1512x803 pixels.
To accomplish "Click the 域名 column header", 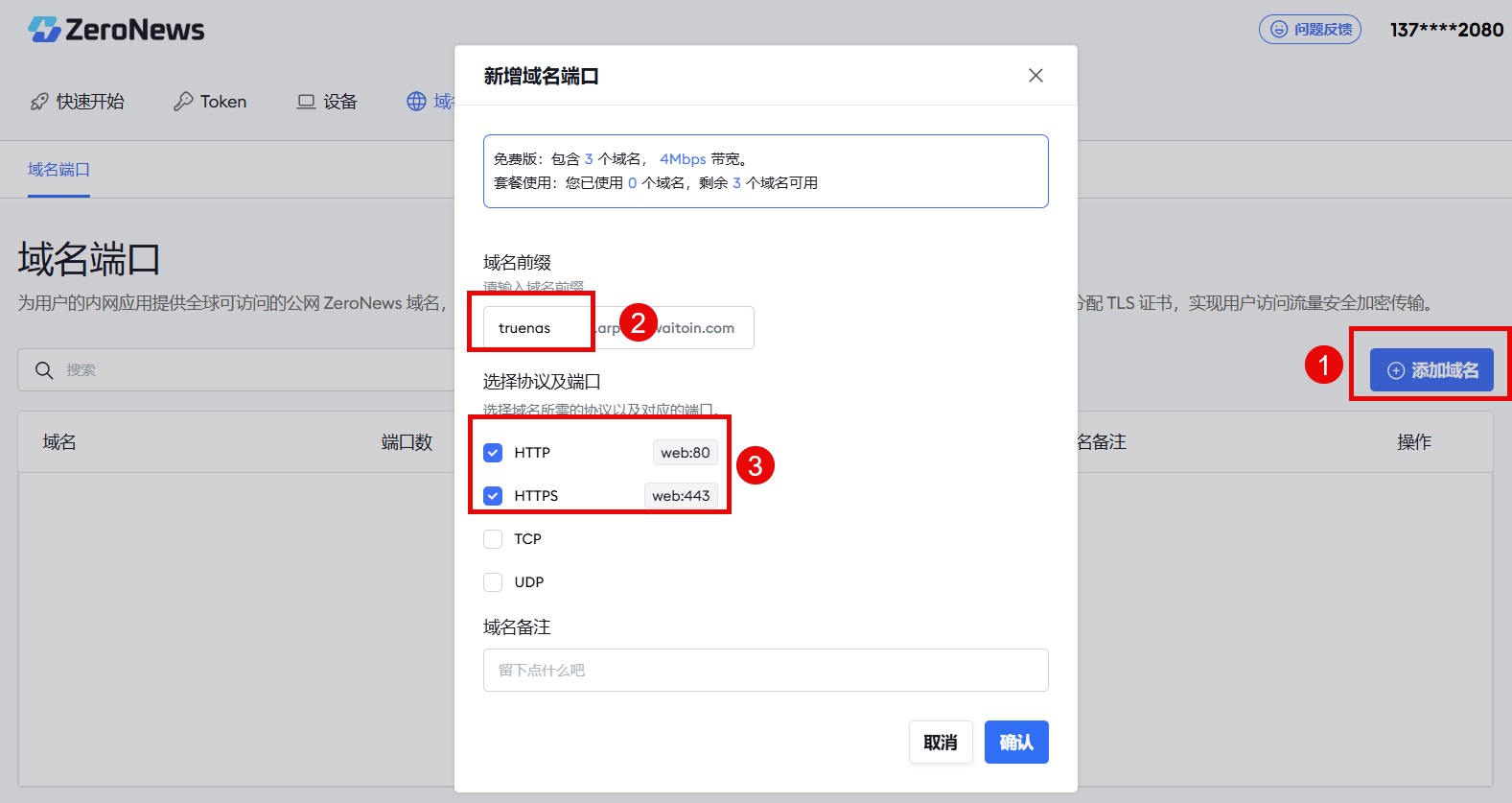I will click(59, 442).
